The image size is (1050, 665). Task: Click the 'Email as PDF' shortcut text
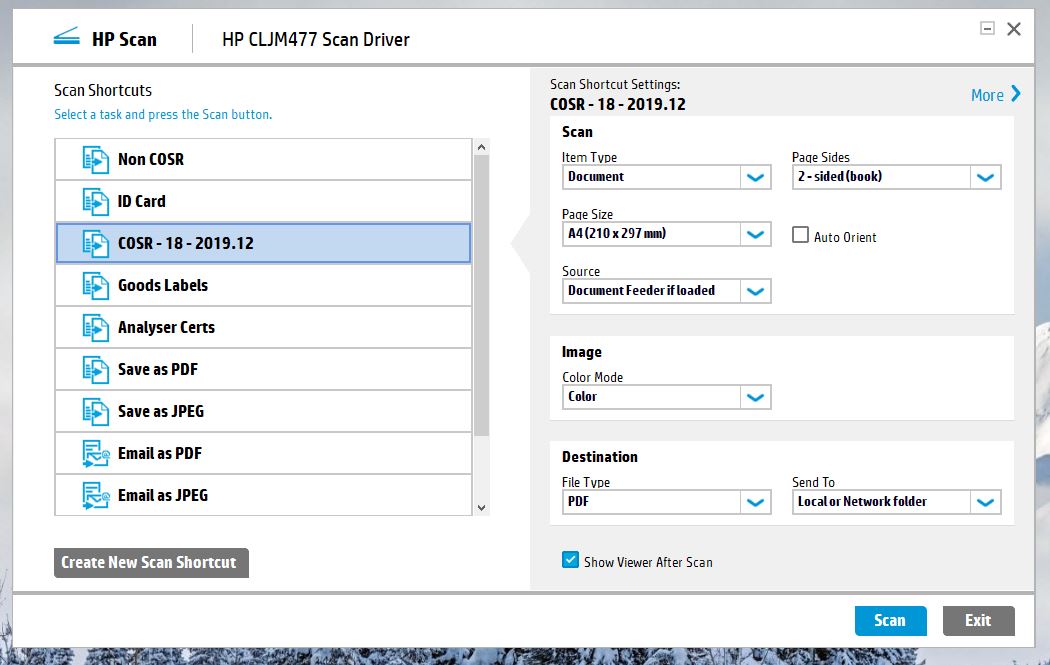160,453
